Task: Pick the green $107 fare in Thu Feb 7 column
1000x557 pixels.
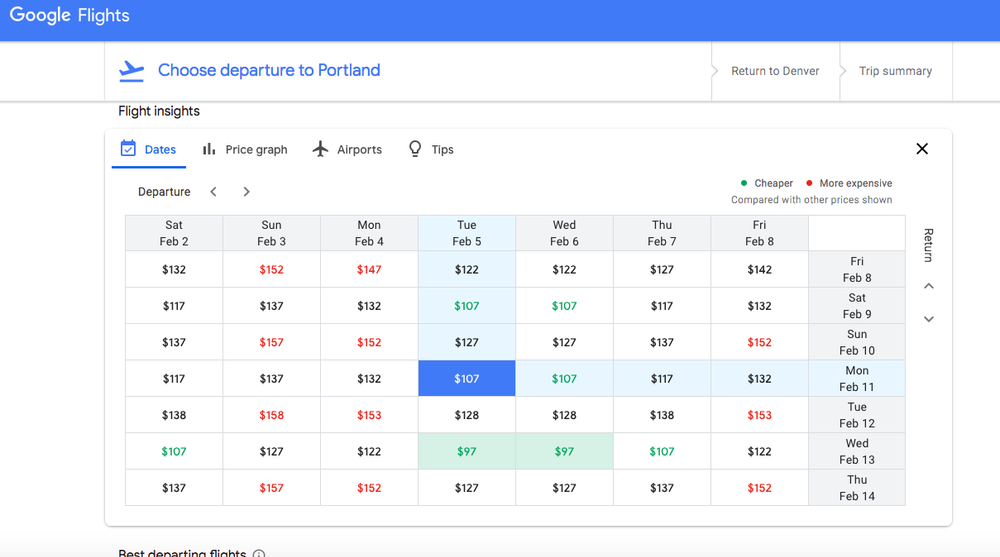Action: pyautogui.click(x=662, y=451)
